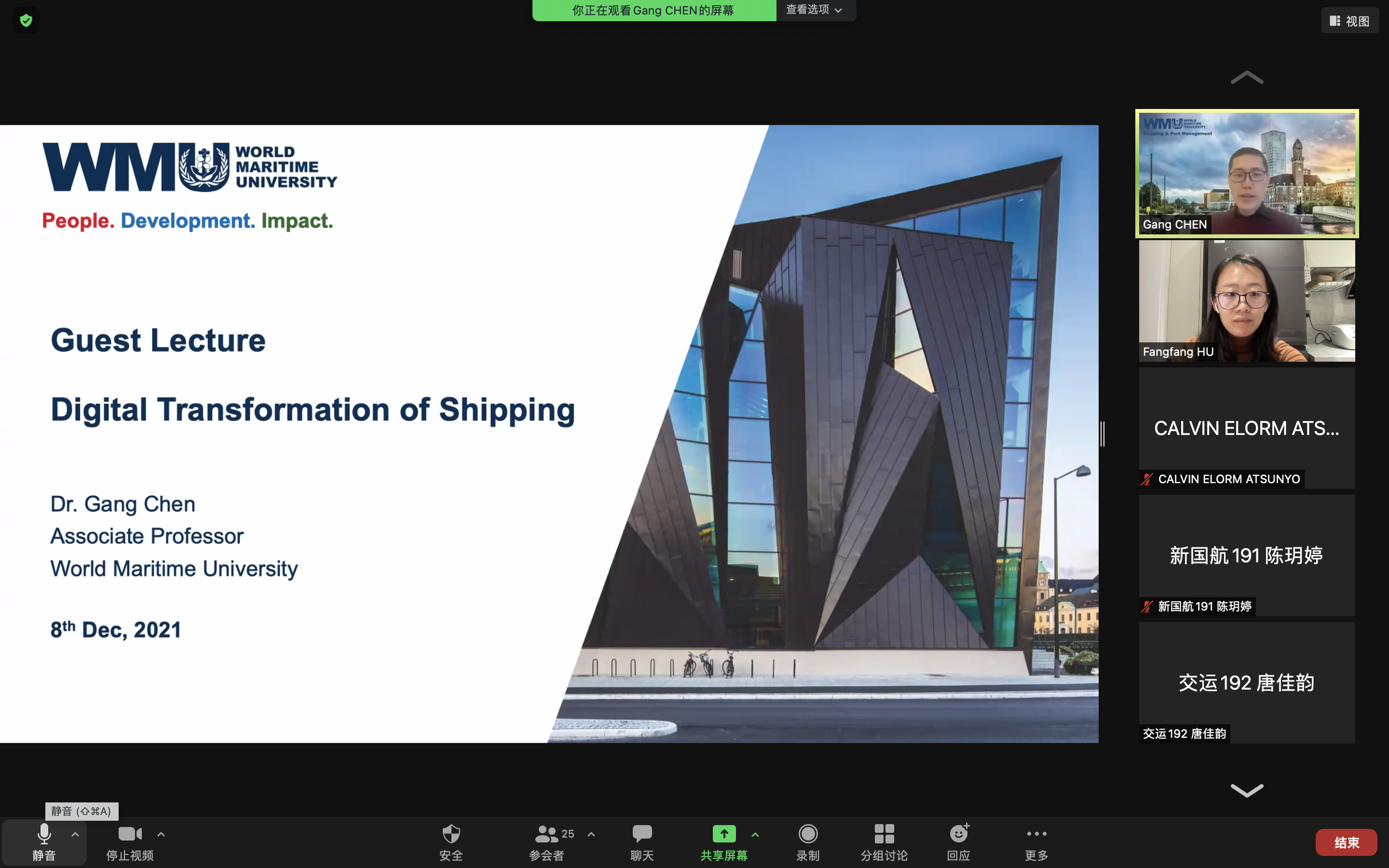End the meeting with the red 结束 button

[x=1346, y=842]
